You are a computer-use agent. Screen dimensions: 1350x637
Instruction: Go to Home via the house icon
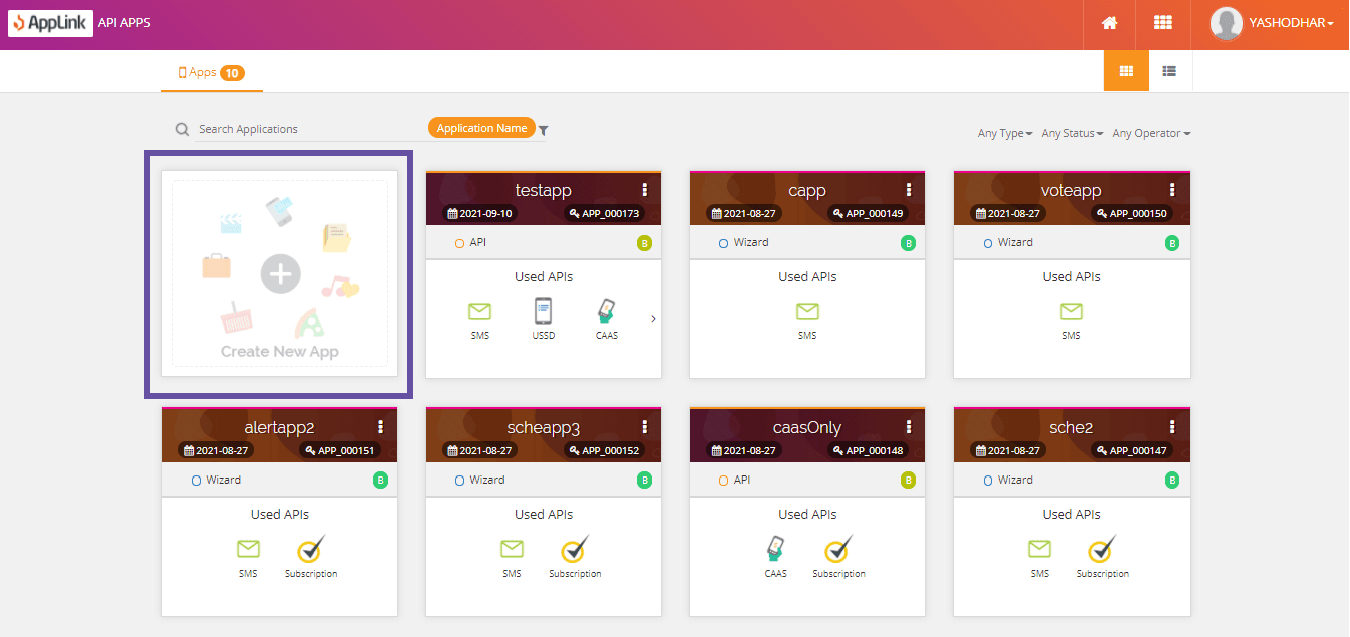pyautogui.click(x=1109, y=23)
